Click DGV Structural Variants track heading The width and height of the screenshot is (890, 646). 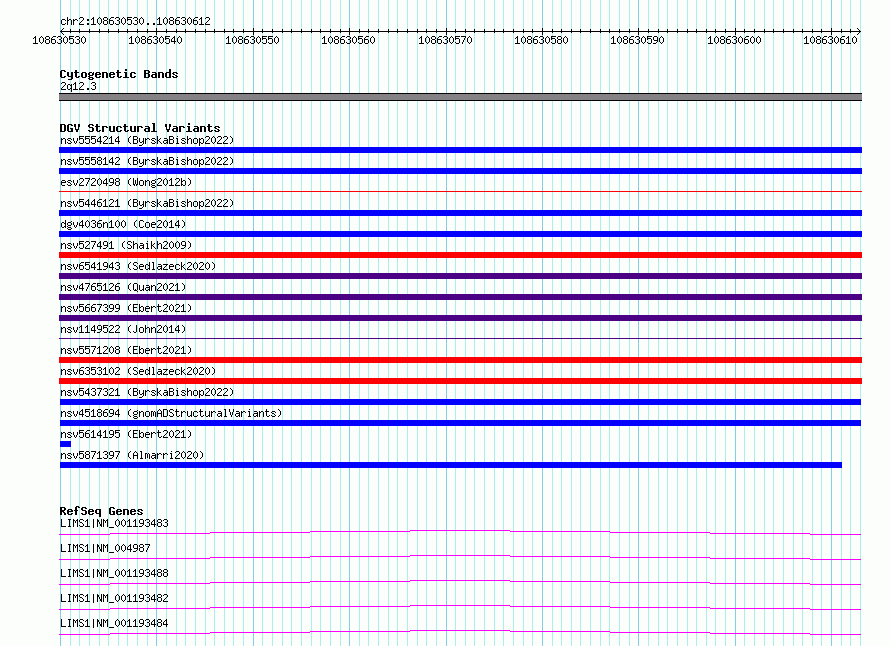pyautogui.click(x=140, y=128)
